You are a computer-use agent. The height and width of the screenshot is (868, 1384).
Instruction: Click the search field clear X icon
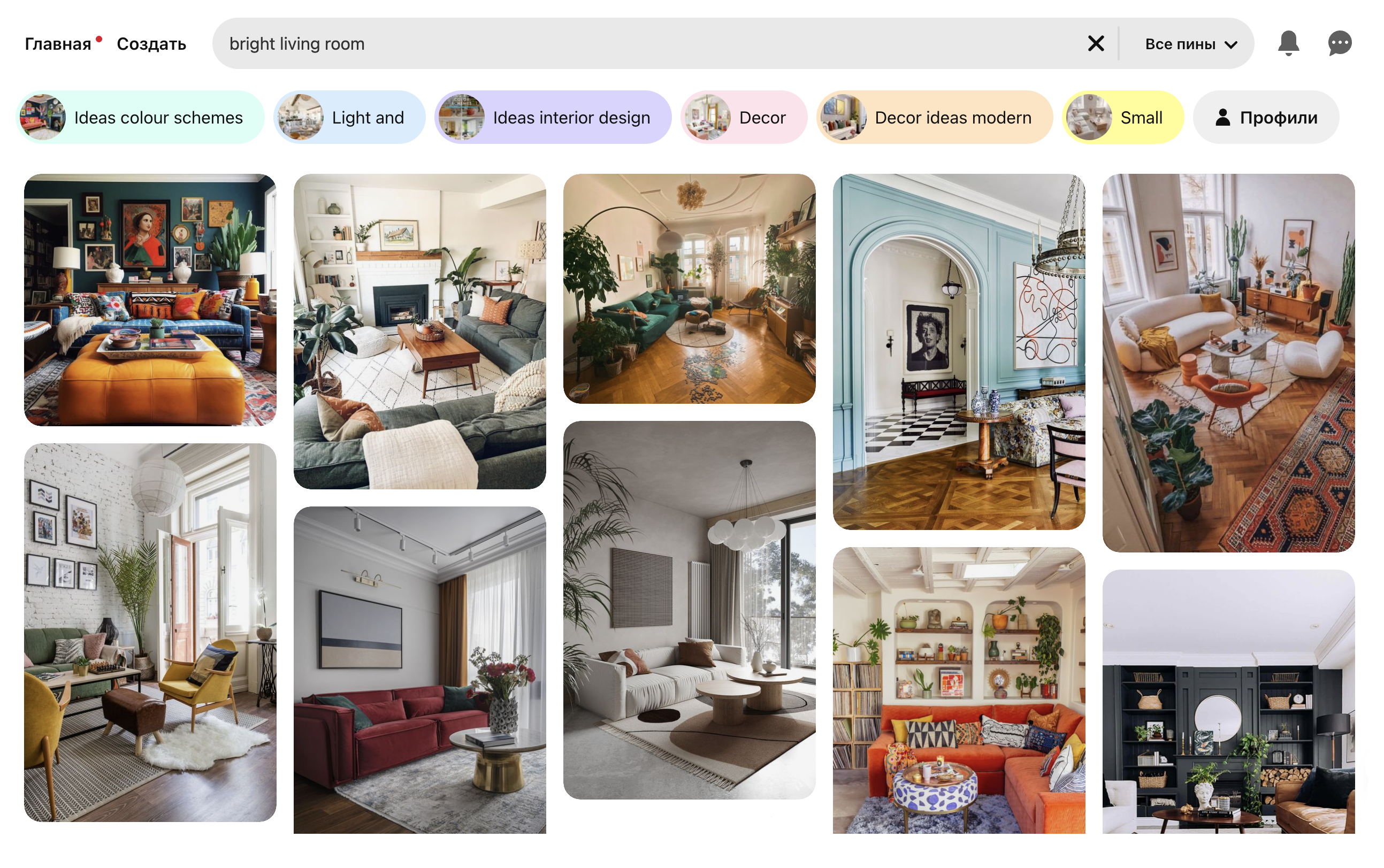pyautogui.click(x=1096, y=43)
